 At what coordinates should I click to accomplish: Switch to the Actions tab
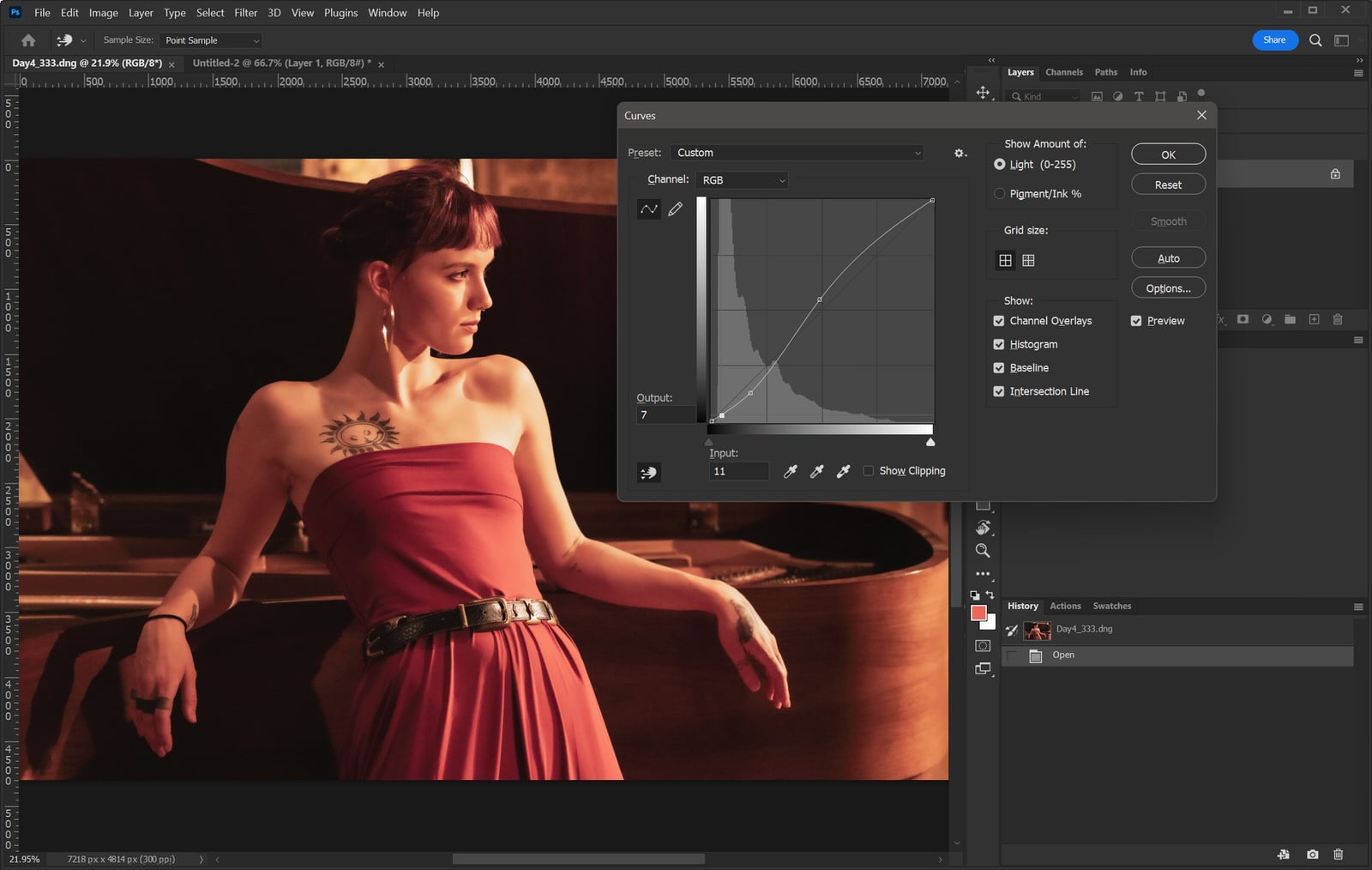[1065, 606]
